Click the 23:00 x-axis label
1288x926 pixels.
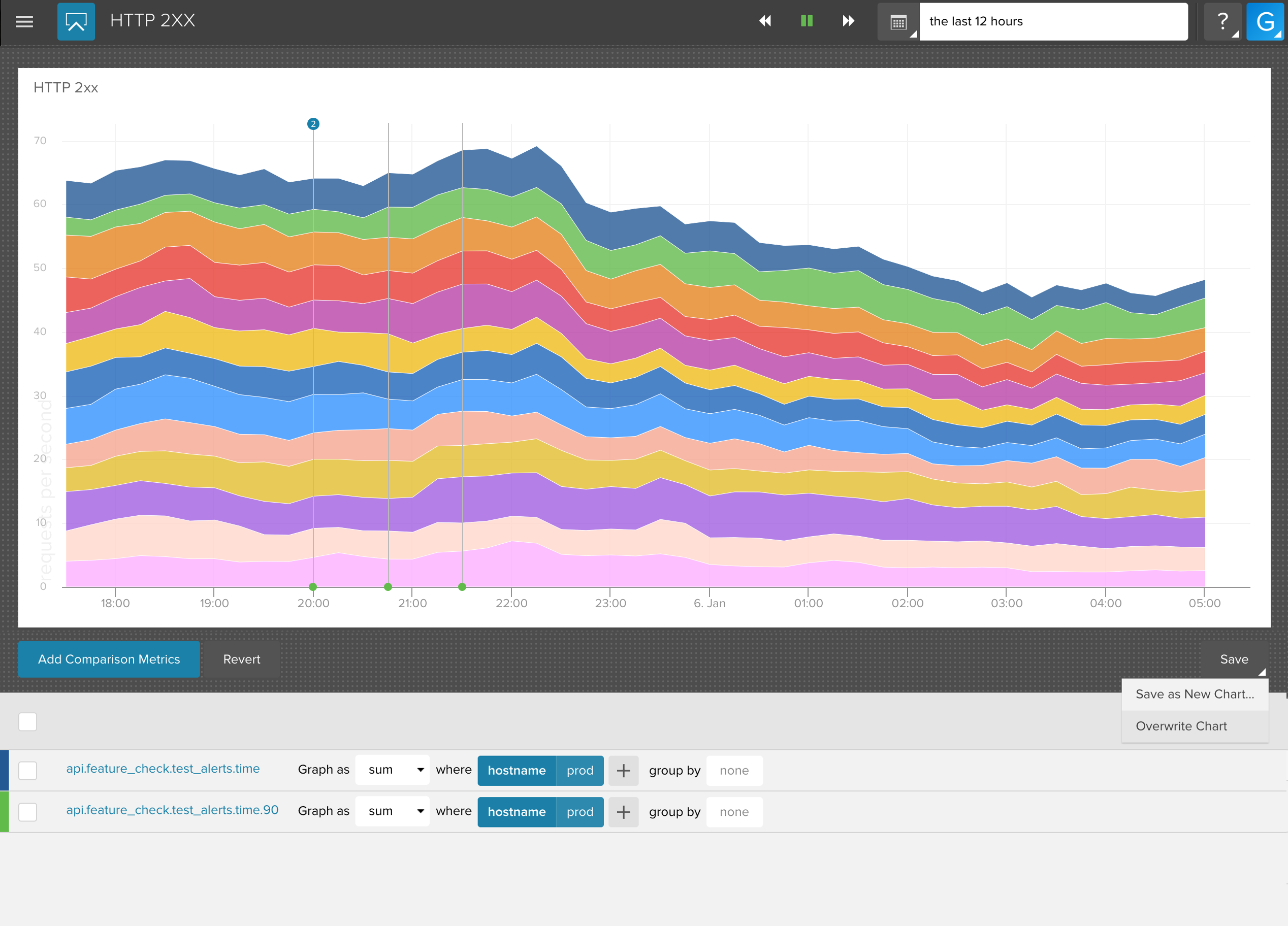coord(610,603)
